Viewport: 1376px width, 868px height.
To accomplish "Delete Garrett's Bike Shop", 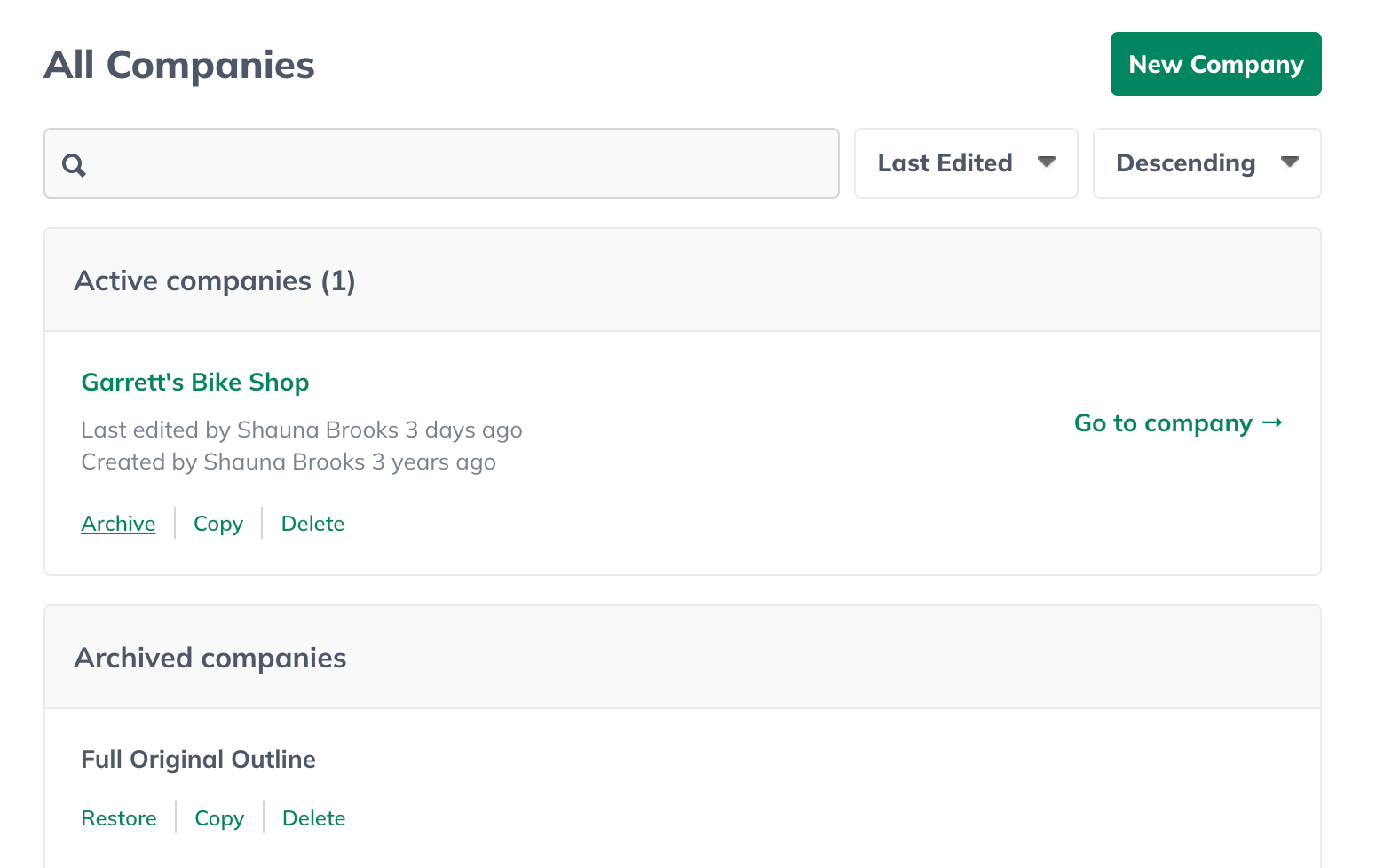I will [x=312, y=523].
